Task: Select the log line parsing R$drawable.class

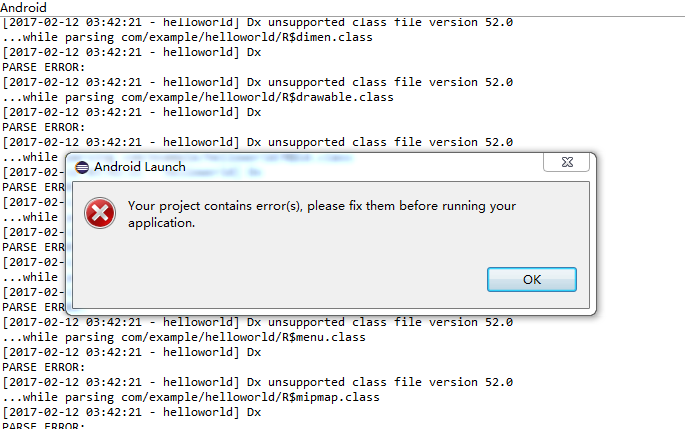Action: pos(198,97)
